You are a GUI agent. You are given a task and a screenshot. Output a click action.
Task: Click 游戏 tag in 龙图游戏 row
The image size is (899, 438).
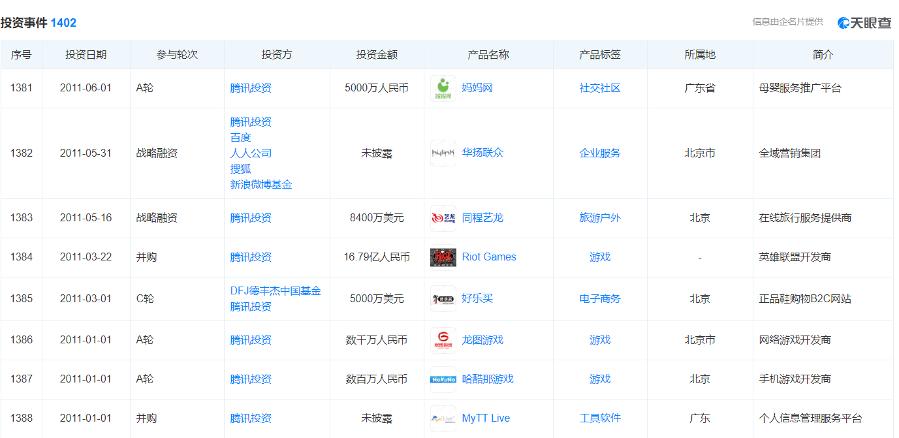coord(600,340)
